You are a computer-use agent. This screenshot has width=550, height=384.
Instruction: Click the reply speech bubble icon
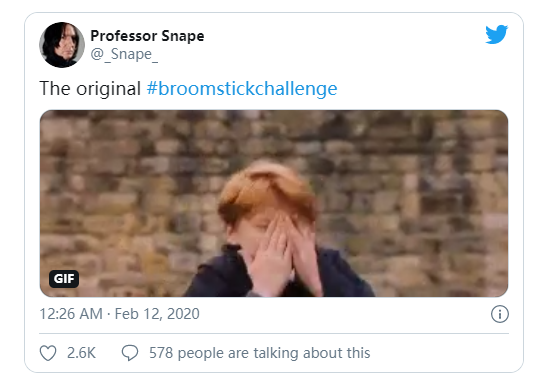[130, 353]
